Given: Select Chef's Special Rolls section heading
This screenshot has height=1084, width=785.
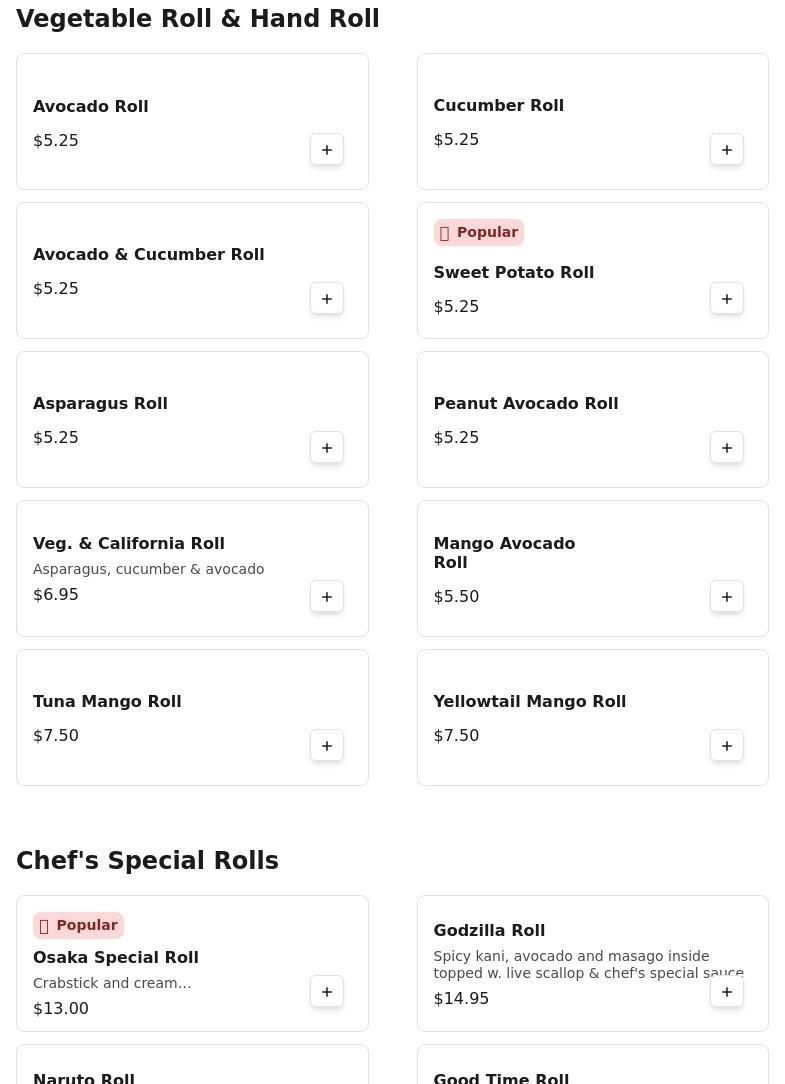Looking at the screenshot, I should (147, 860).
